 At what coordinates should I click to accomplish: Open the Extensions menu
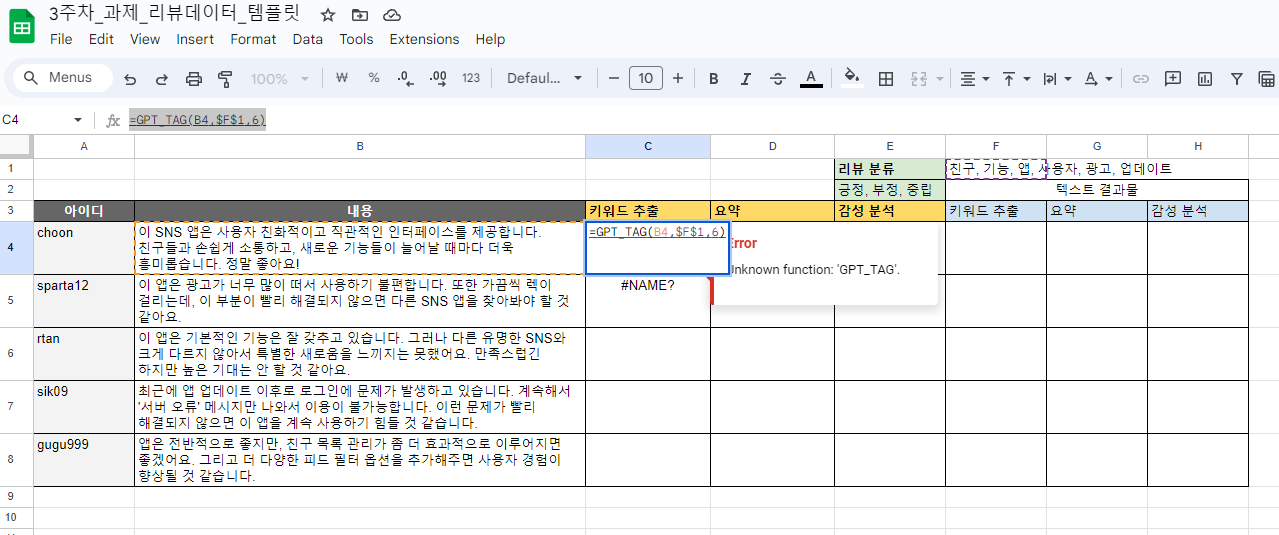[424, 39]
